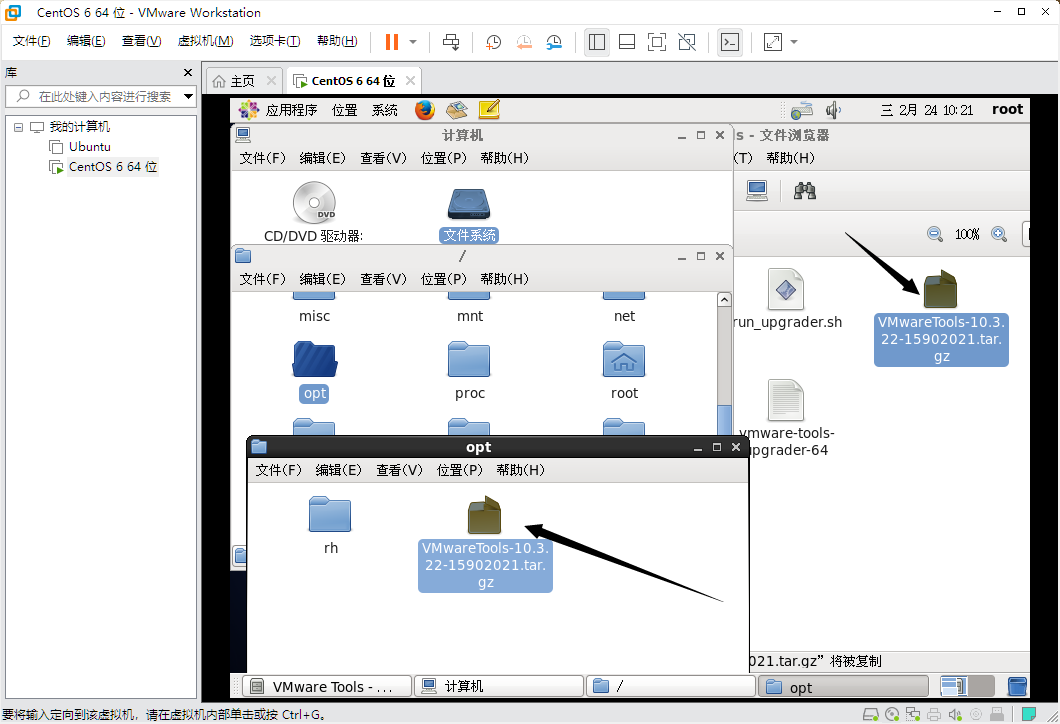Screen dimensions: 1060x724
Task: Click the root user menu
Action: [x=1007, y=110]
